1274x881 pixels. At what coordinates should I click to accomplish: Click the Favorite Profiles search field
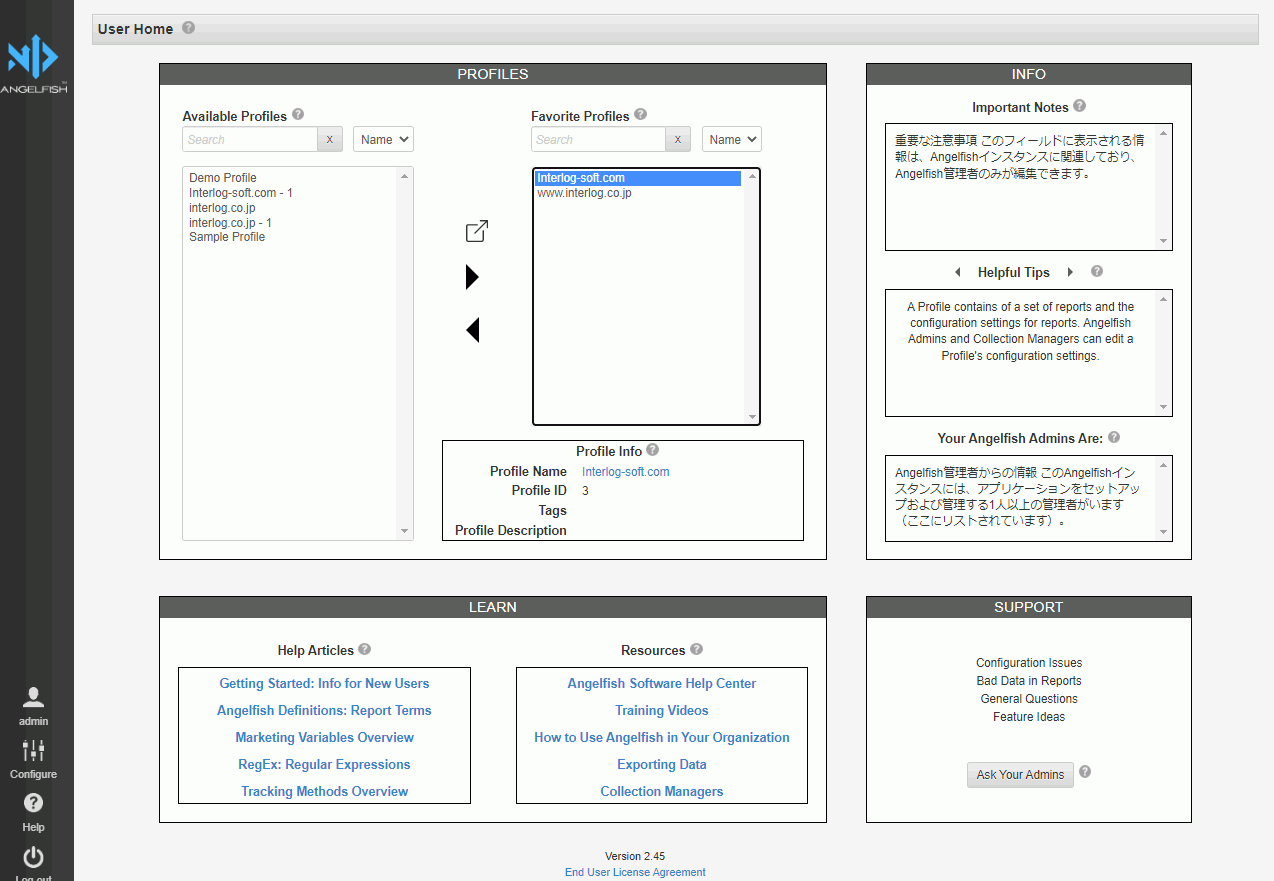tap(598, 139)
